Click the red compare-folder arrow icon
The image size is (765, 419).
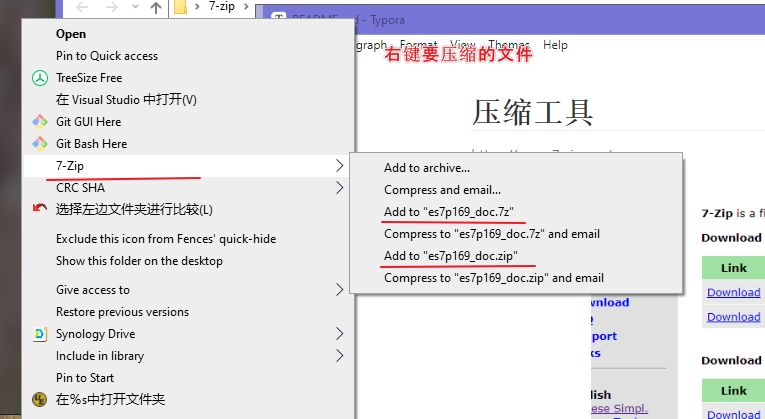click(x=40, y=208)
